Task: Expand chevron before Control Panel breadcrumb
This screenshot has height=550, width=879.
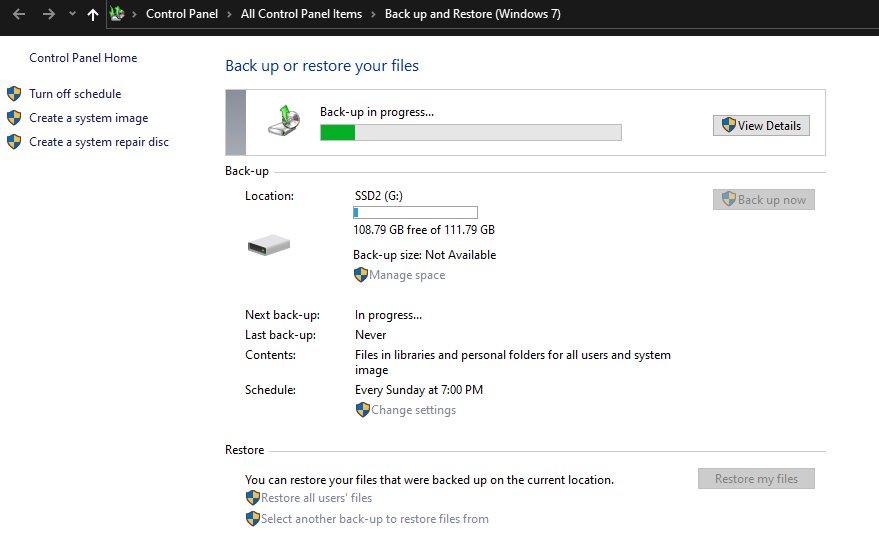Action: pyautogui.click(x=135, y=15)
